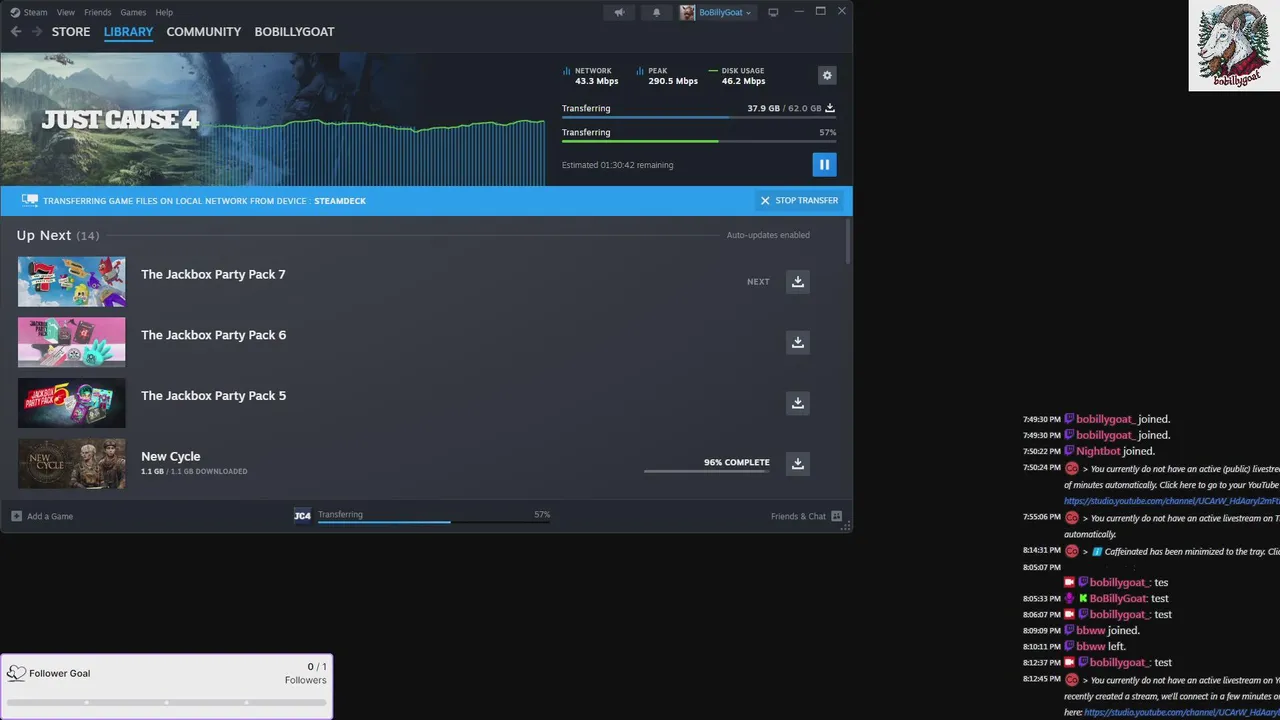Open the Steam announcements megaphone icon
This screenshot has height=720, width=1280.
(x=620, y=12)
